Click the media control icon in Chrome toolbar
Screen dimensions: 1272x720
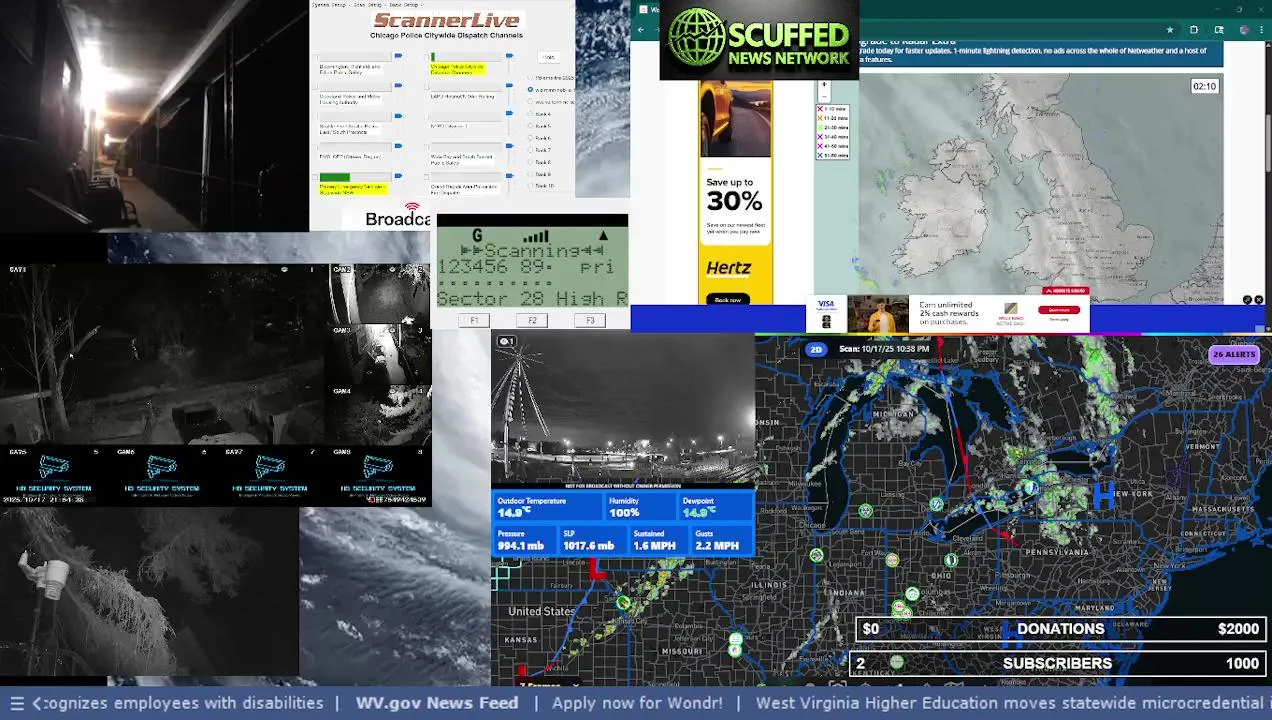pos(1219,30)
